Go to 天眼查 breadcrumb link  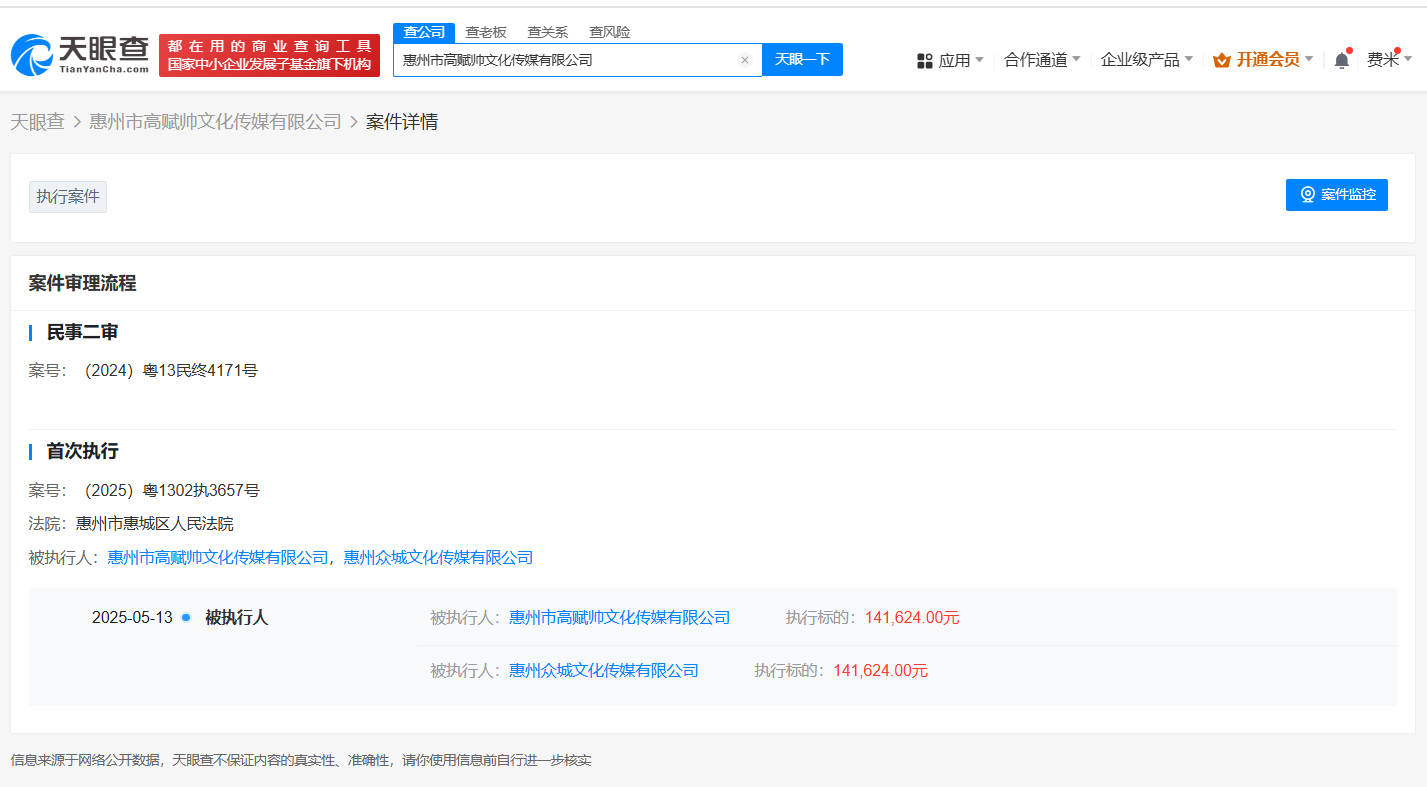(x=38, y=122)
